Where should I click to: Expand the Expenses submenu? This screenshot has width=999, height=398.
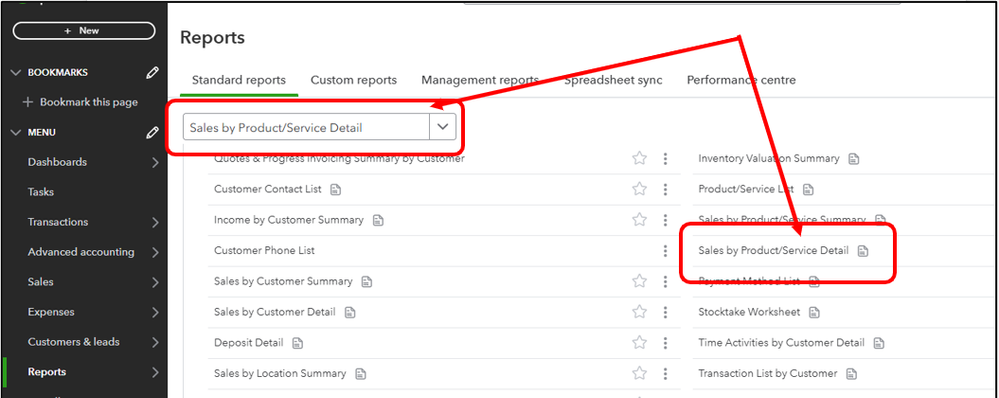click(155, 312)
